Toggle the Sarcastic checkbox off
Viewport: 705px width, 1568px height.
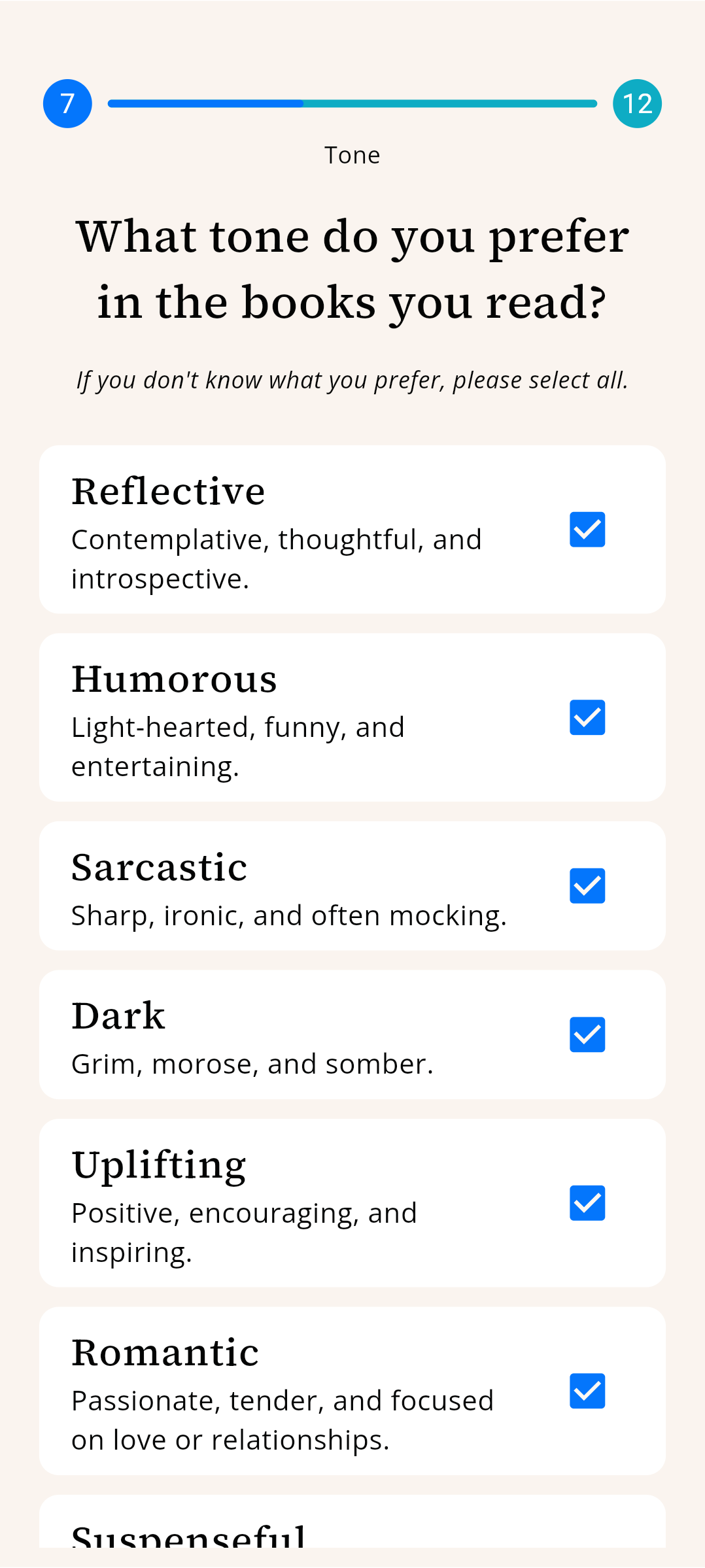click(x=587, y=886)
